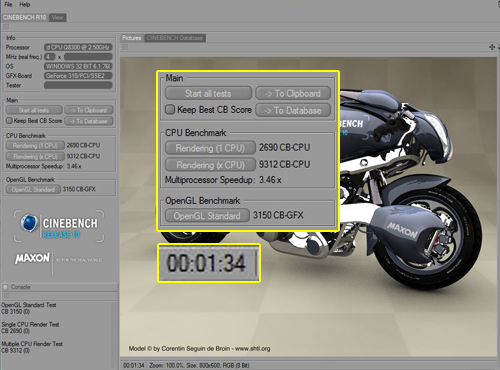500x370 pixels.
Task: Click the sidebar 3150 CB-GFX score
Action: pos(79,189)
